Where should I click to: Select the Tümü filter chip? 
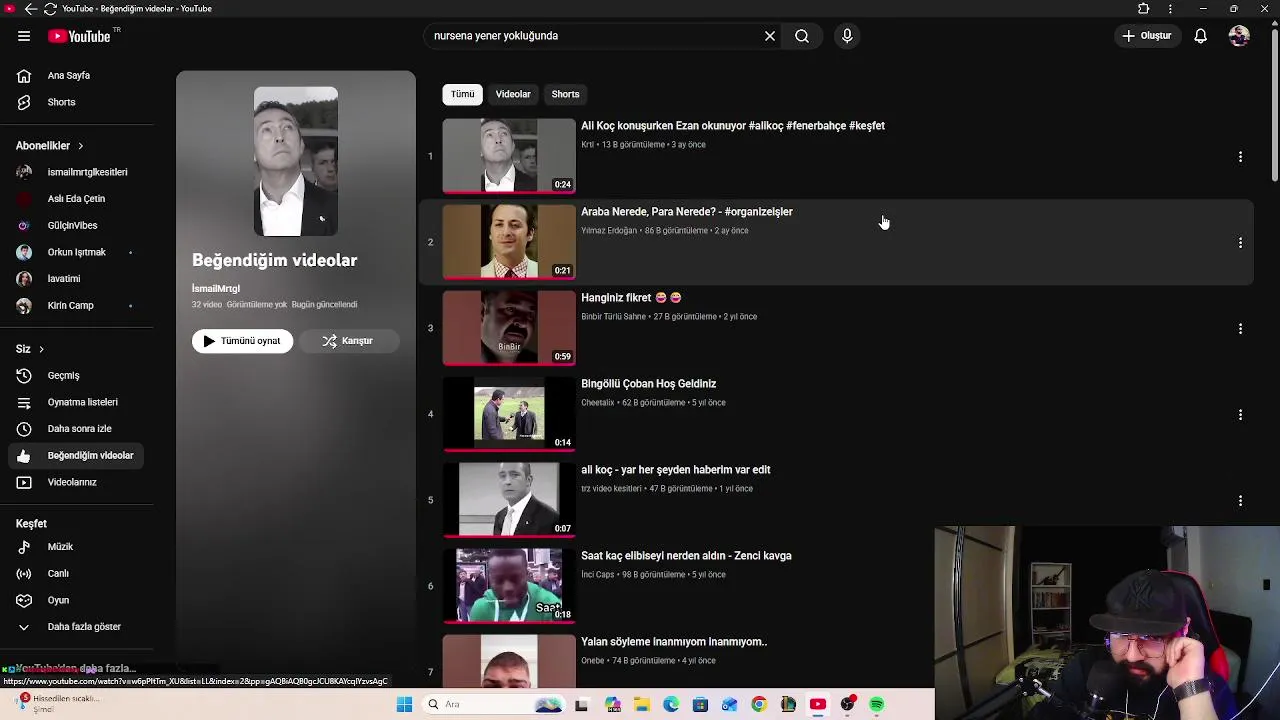[x=462, y=94]
